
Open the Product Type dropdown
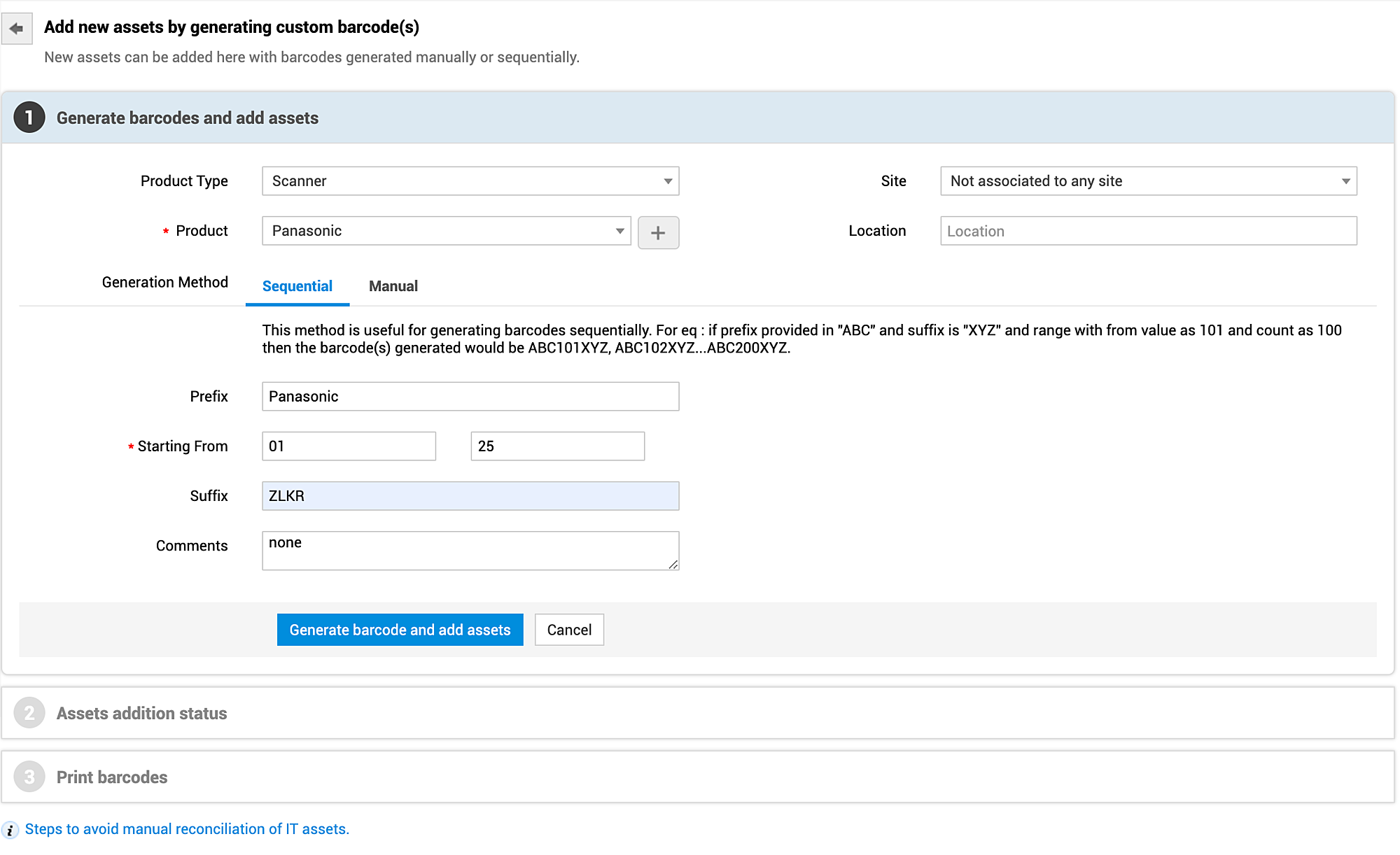pyautogui.click(x=470, y=181)
